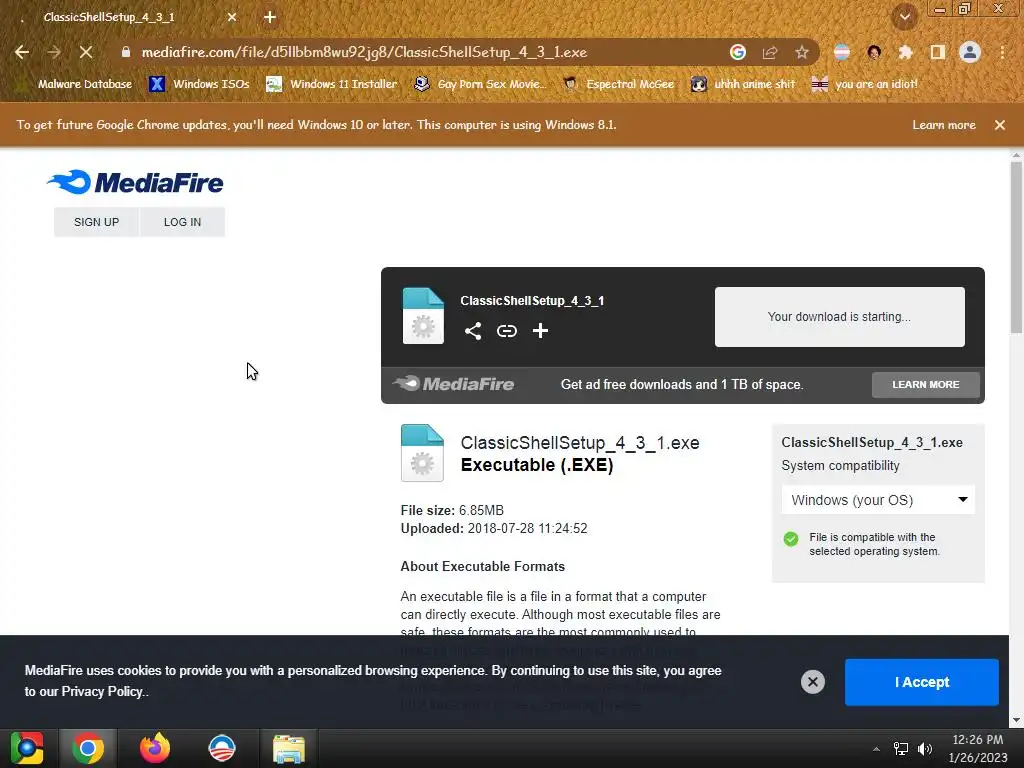Go back using the browser back arrow
This screenshot has height=768, width=1024.
22,52
